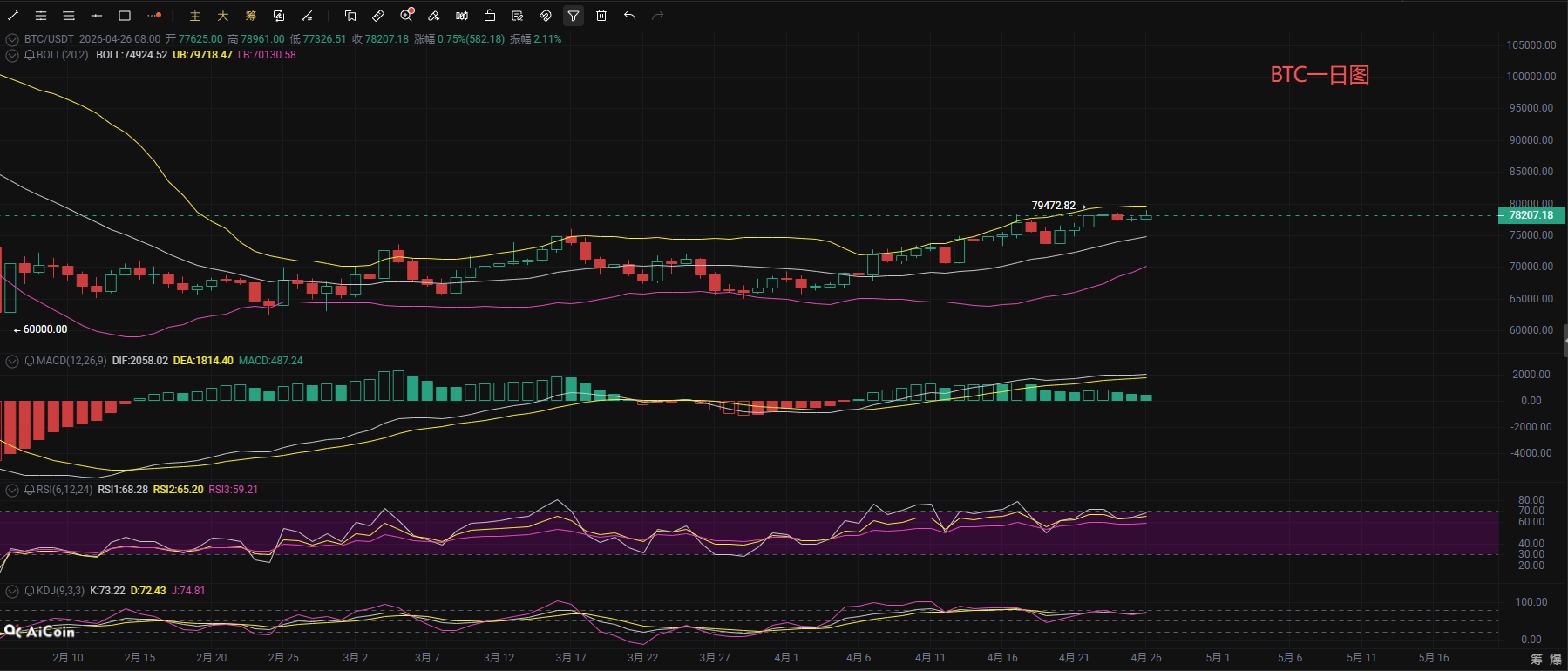Click the 主 toolbar item
This screenshot has width=1568, height=671.
[195, 16]
